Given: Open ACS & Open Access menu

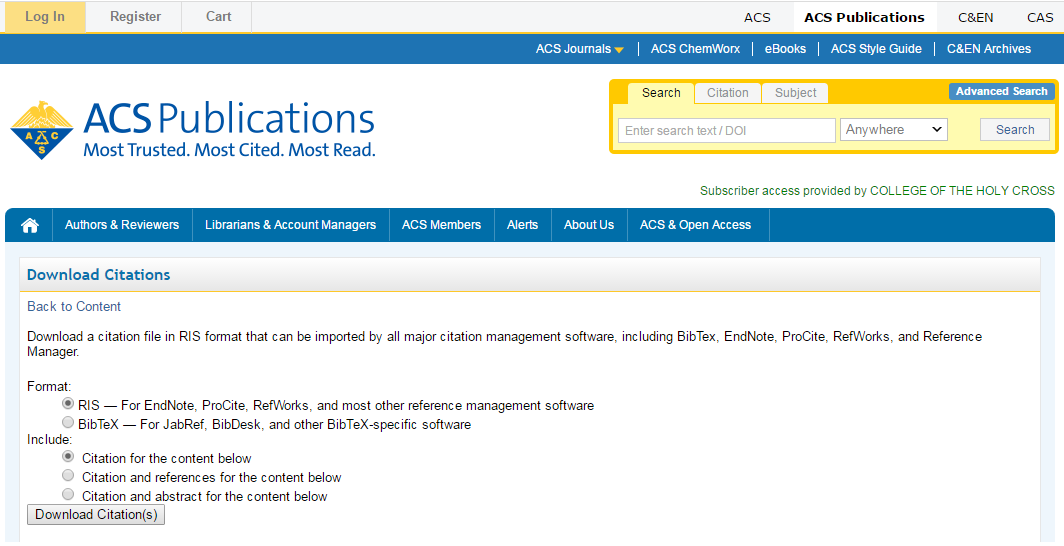Looking at the screenshot, I should 696,225.
